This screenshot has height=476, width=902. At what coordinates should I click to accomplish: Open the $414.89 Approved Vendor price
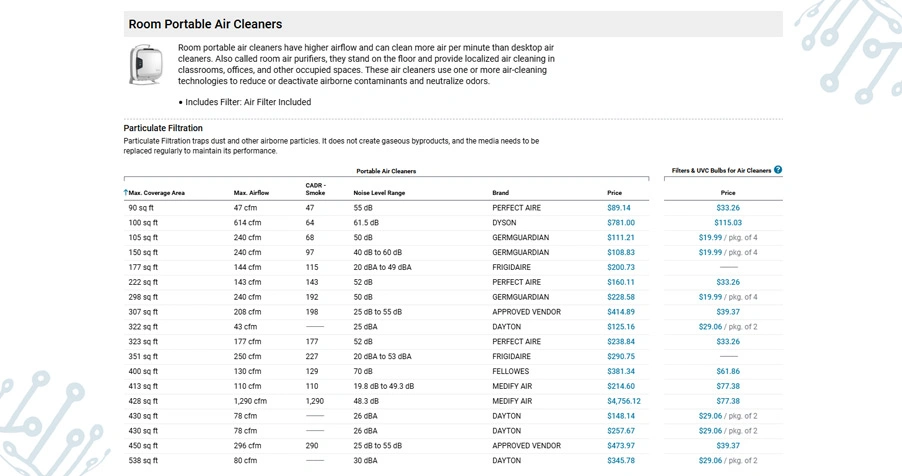click(621, 312)
